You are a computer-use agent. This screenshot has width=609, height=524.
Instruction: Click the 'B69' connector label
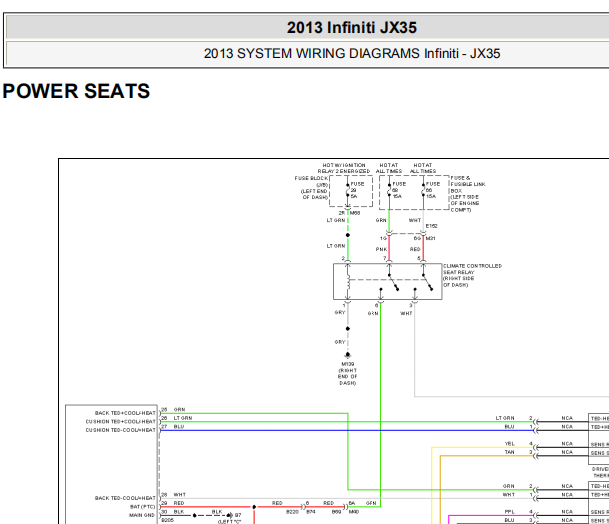pyautogui.click(x=336, y=512)
